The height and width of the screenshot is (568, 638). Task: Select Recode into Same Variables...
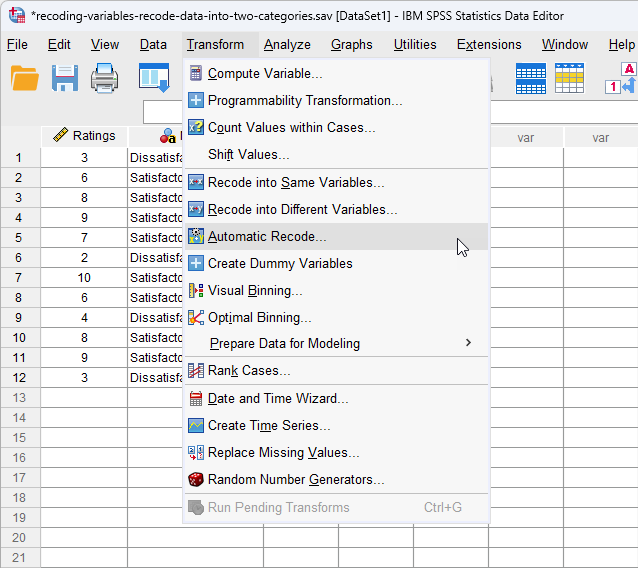click(336, 182)
